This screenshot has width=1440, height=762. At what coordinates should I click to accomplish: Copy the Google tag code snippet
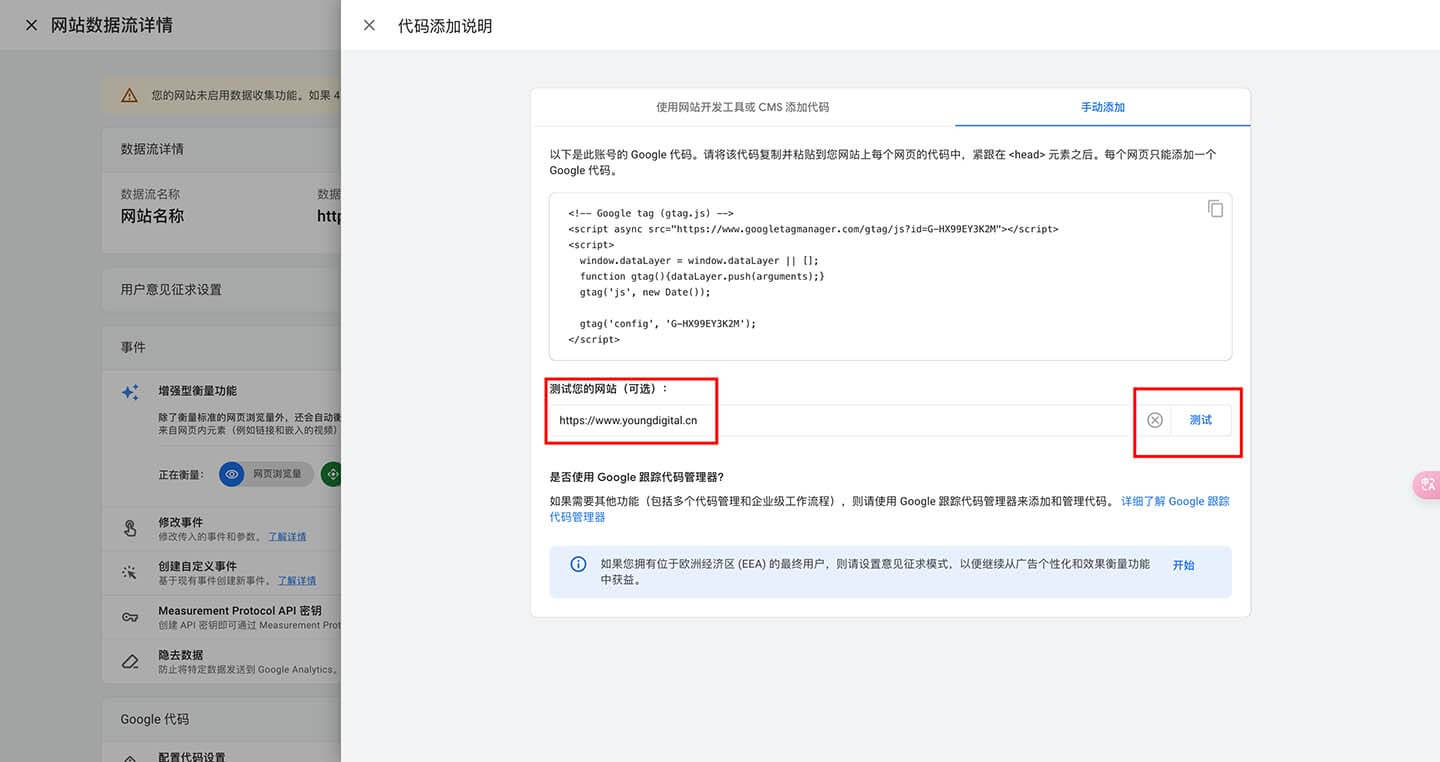click(1215, 209)
